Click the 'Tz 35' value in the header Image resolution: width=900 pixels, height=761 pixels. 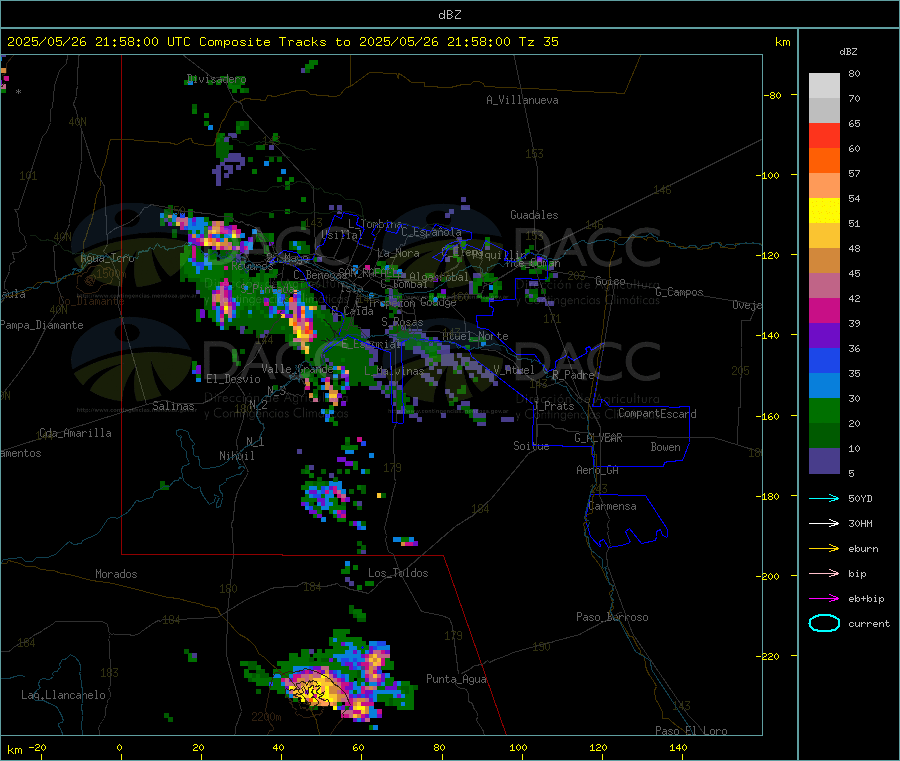click(538, 42)
